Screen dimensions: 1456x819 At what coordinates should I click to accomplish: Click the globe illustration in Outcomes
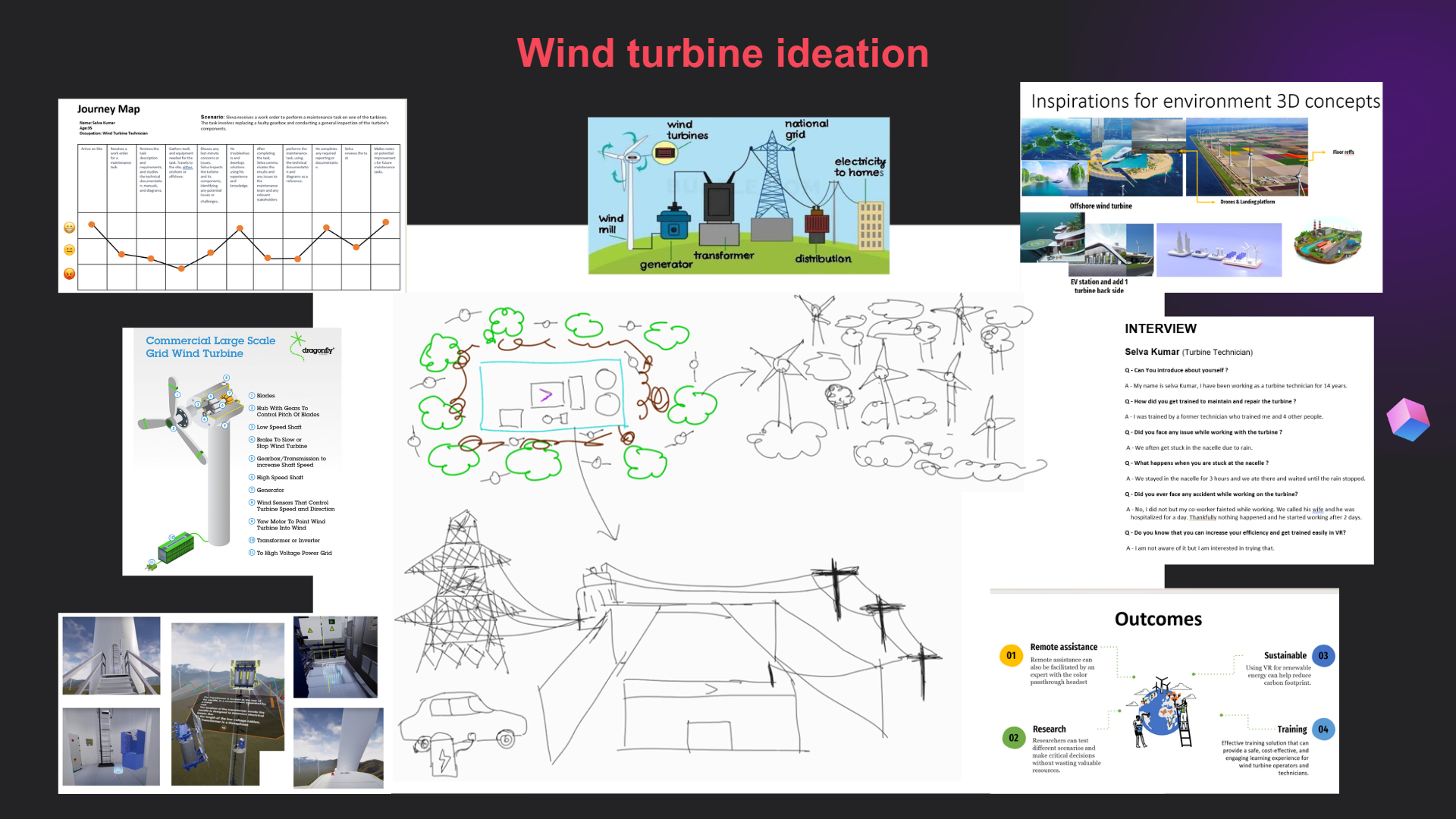tap(1162, 713)
